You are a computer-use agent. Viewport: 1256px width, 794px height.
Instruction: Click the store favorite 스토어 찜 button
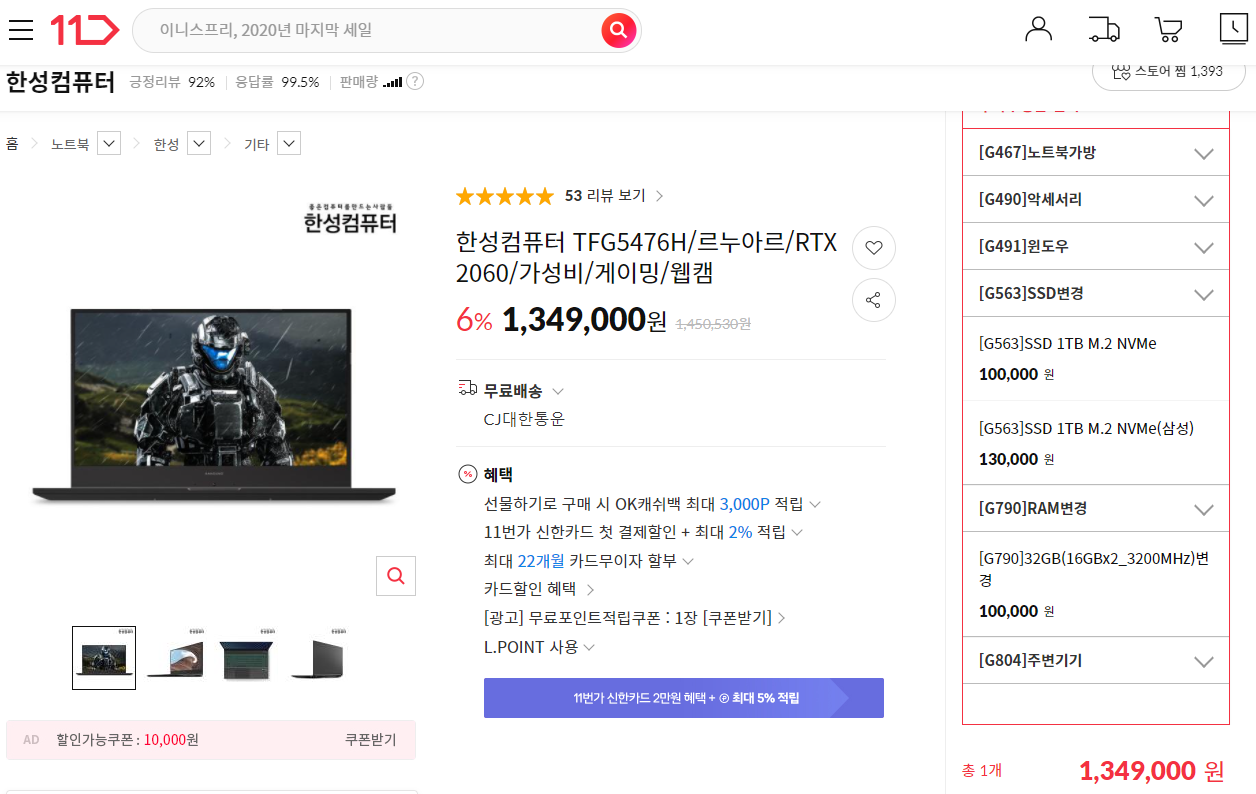tap(1169, 72)
